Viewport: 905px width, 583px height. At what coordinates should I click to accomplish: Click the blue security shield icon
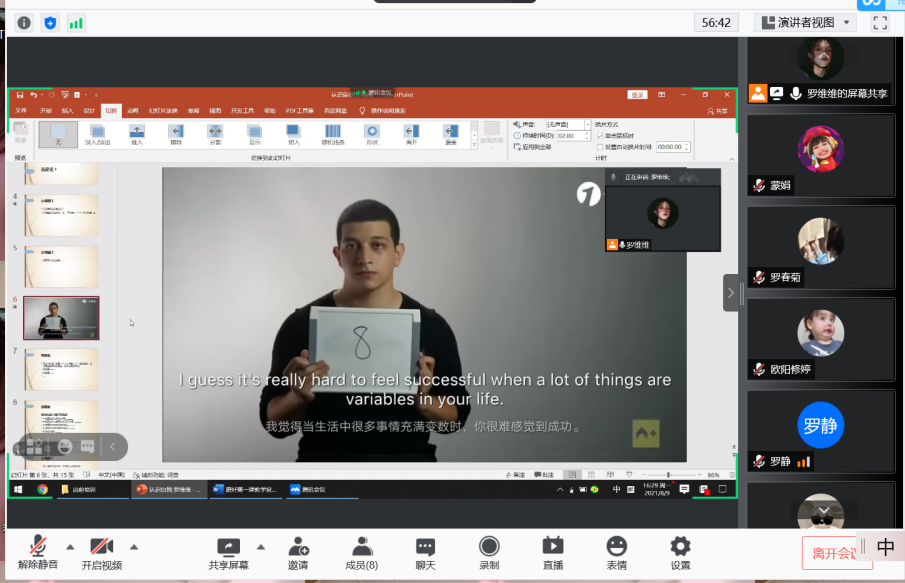[x=50, y=22]
